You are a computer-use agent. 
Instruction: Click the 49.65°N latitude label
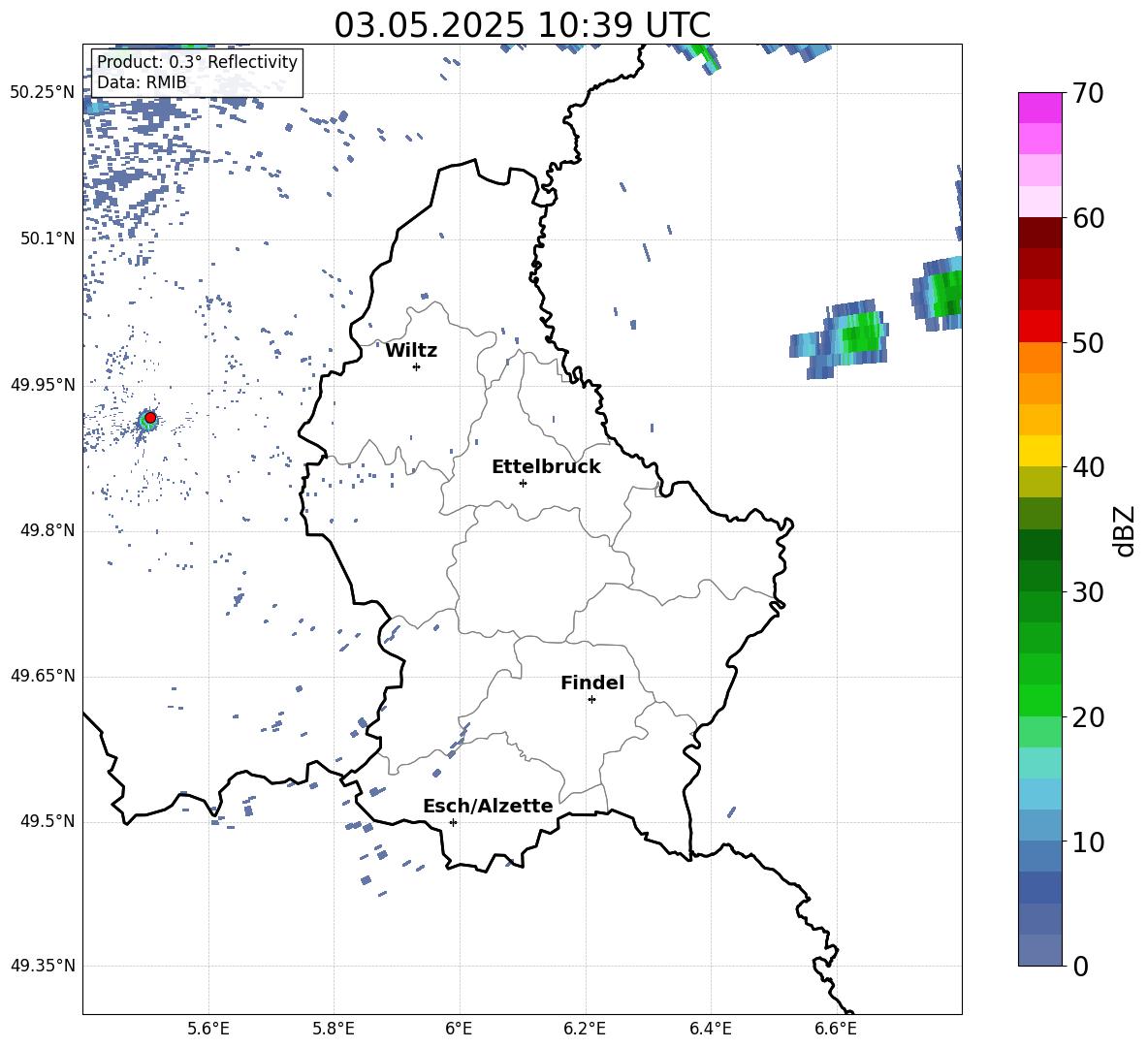43,676
